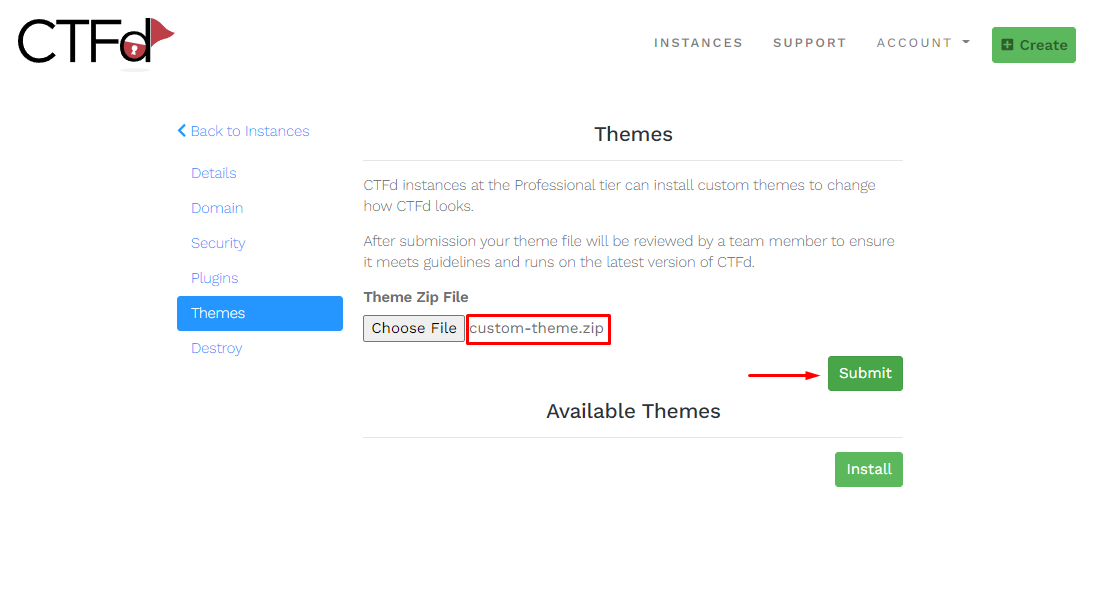Click the red arrow pointing at Submit

784,375
